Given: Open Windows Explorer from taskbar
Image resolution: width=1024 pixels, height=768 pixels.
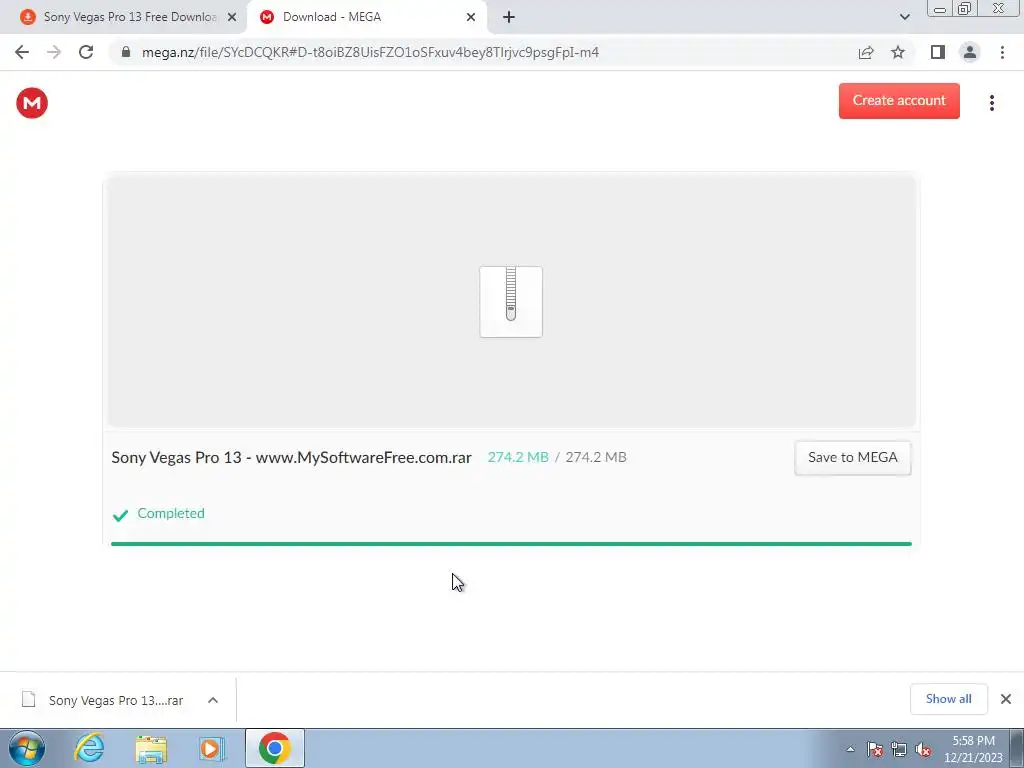Looking at the screenshot, I should pyautogui.click(x=151, y=748).
